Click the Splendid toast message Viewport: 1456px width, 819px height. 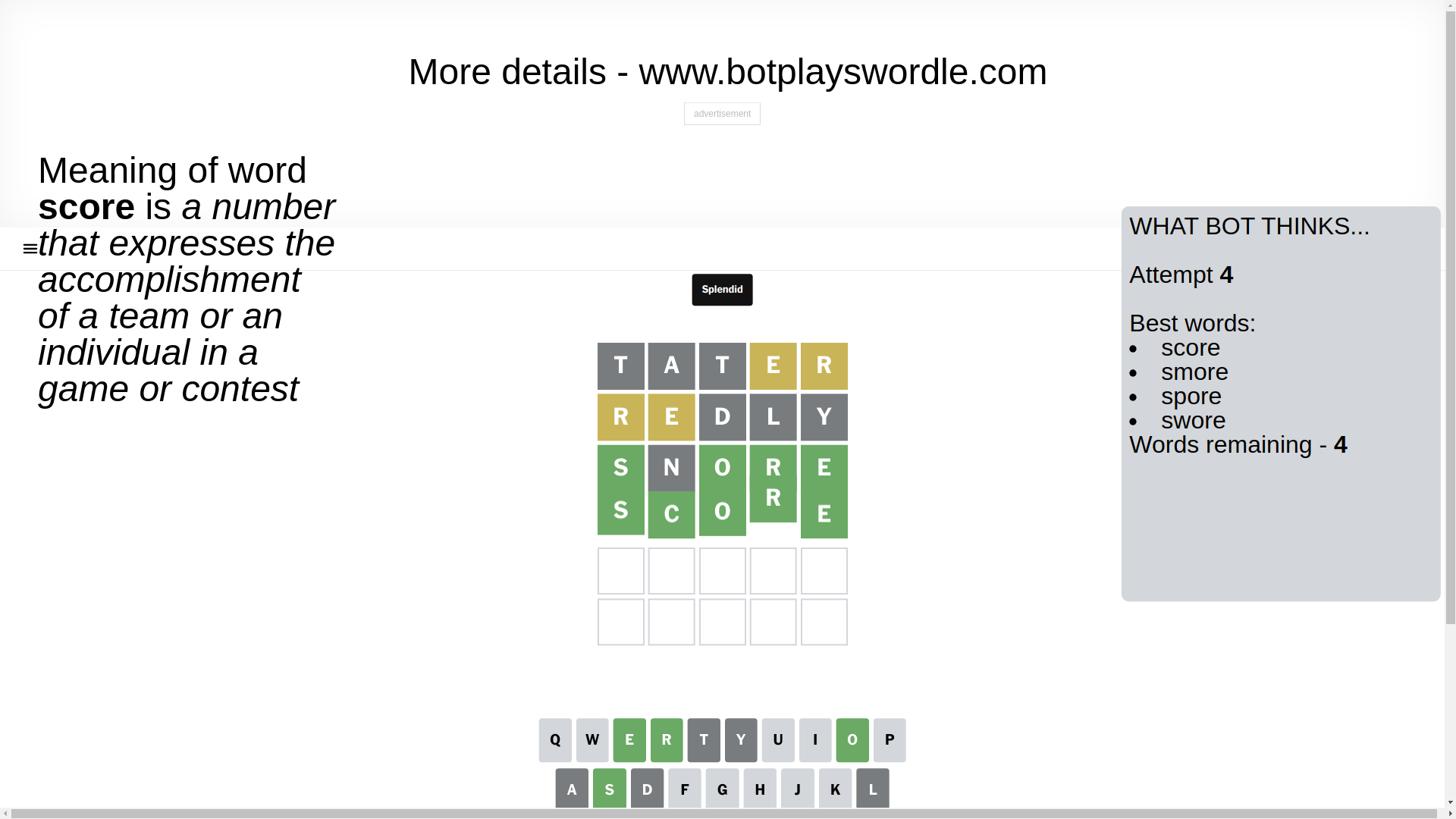pyautogui.click(x=722, y=290)
